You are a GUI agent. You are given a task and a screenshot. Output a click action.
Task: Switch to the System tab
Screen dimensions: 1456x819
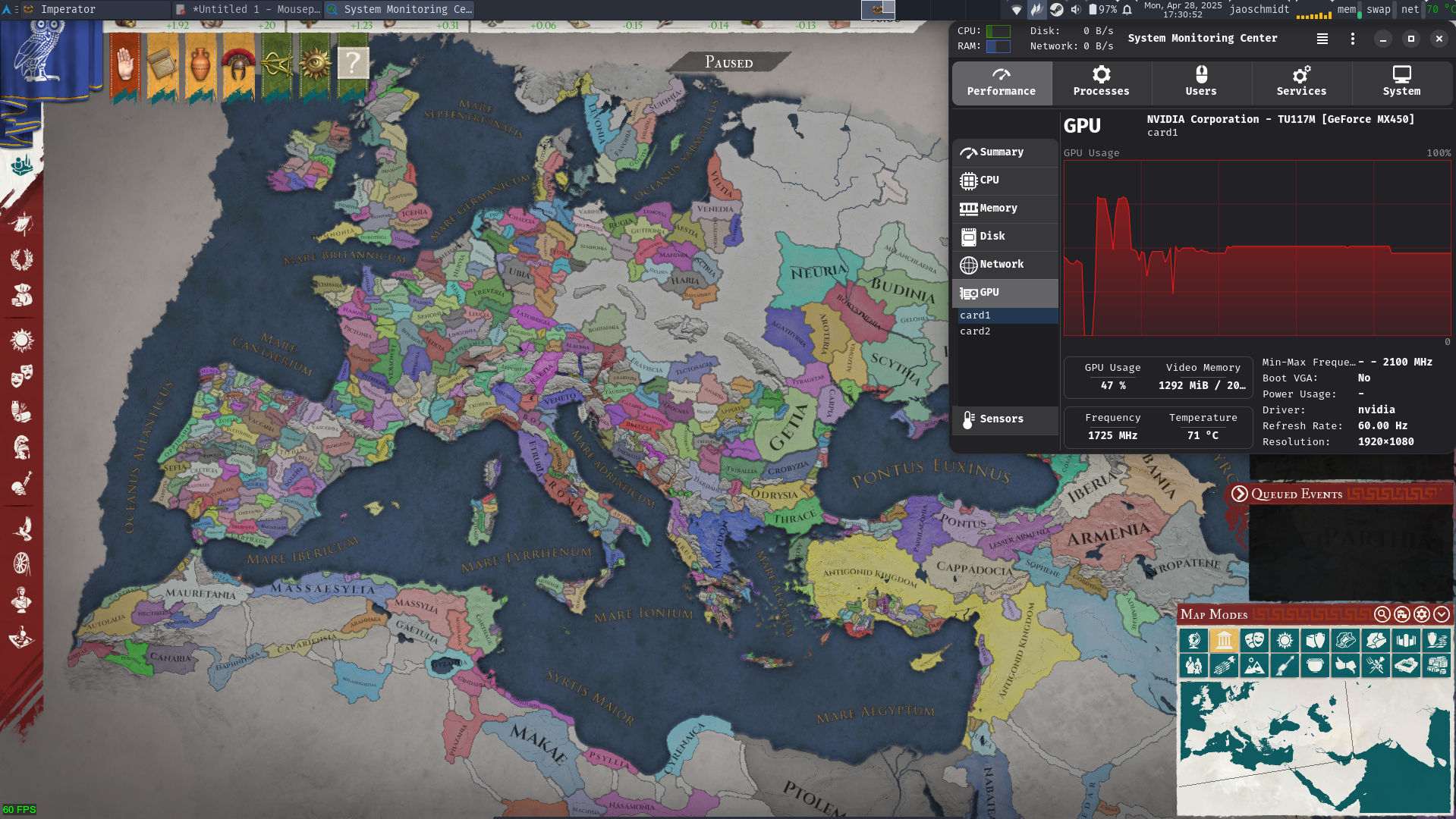tap(1401, 83)
